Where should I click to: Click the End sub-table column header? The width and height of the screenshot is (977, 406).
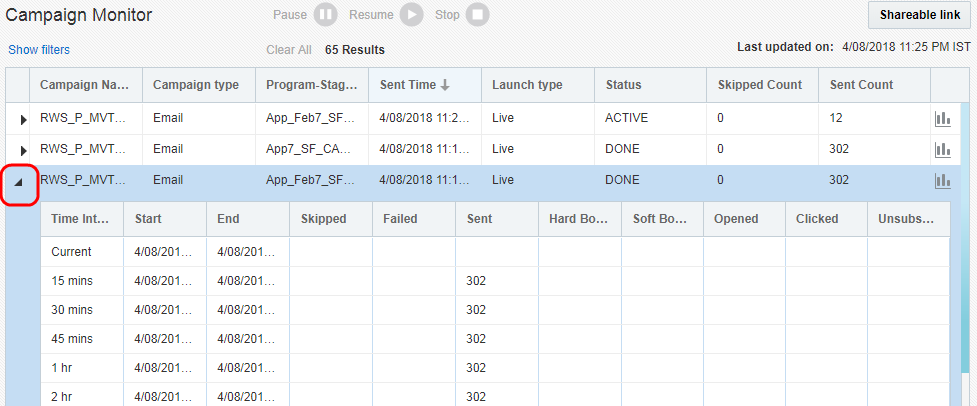tap(248, 219)
